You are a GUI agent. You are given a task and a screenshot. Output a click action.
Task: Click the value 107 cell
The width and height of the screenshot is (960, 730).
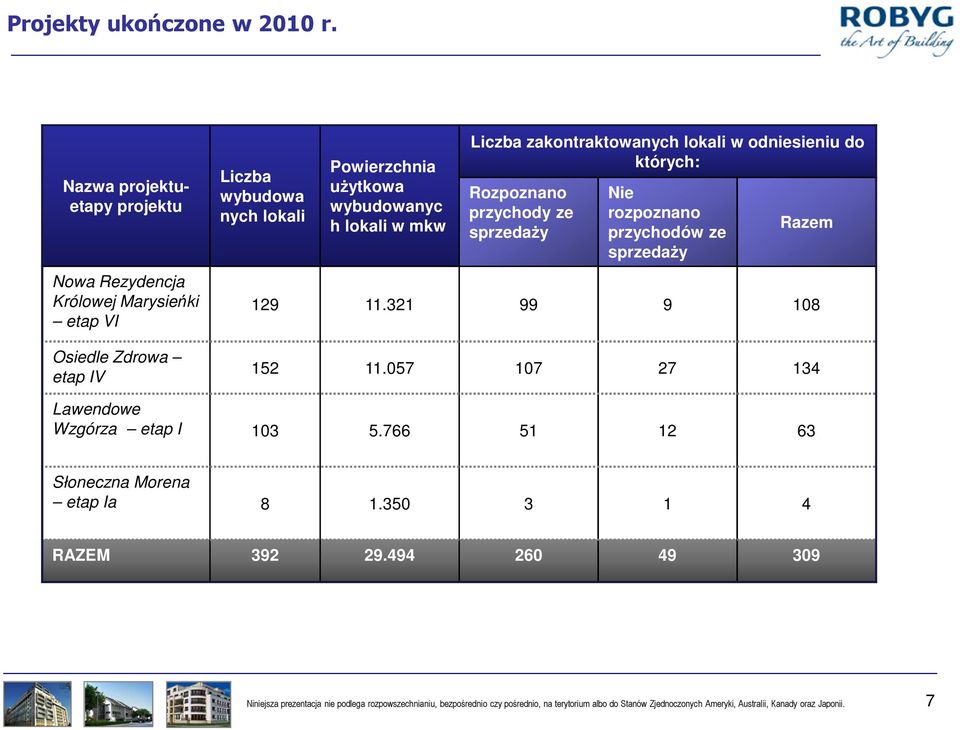(x=528, y=368)
